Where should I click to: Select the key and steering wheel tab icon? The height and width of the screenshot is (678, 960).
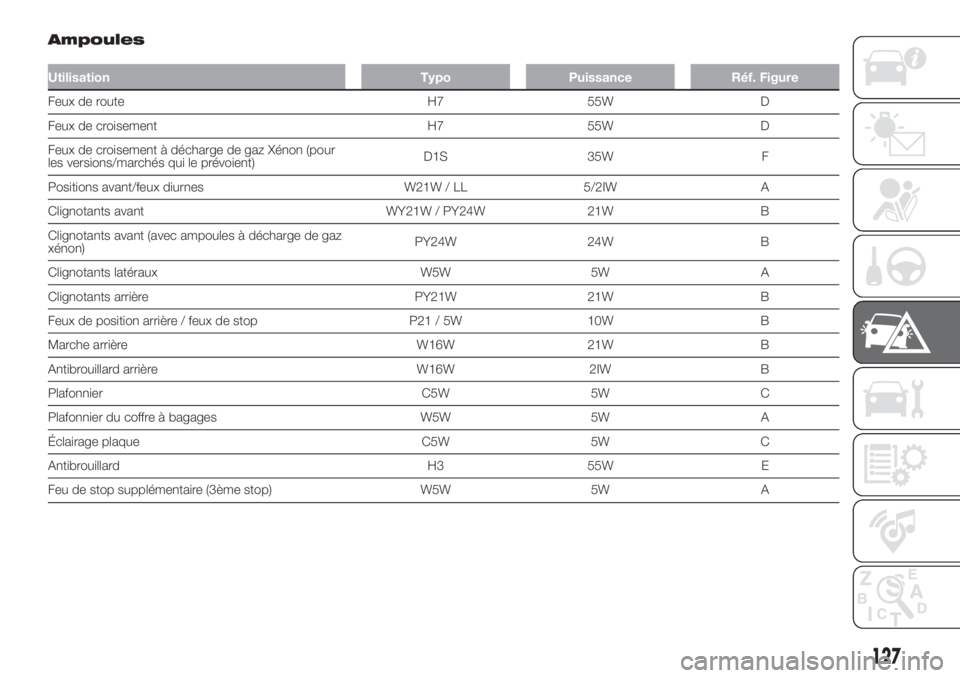coord(906,266)
